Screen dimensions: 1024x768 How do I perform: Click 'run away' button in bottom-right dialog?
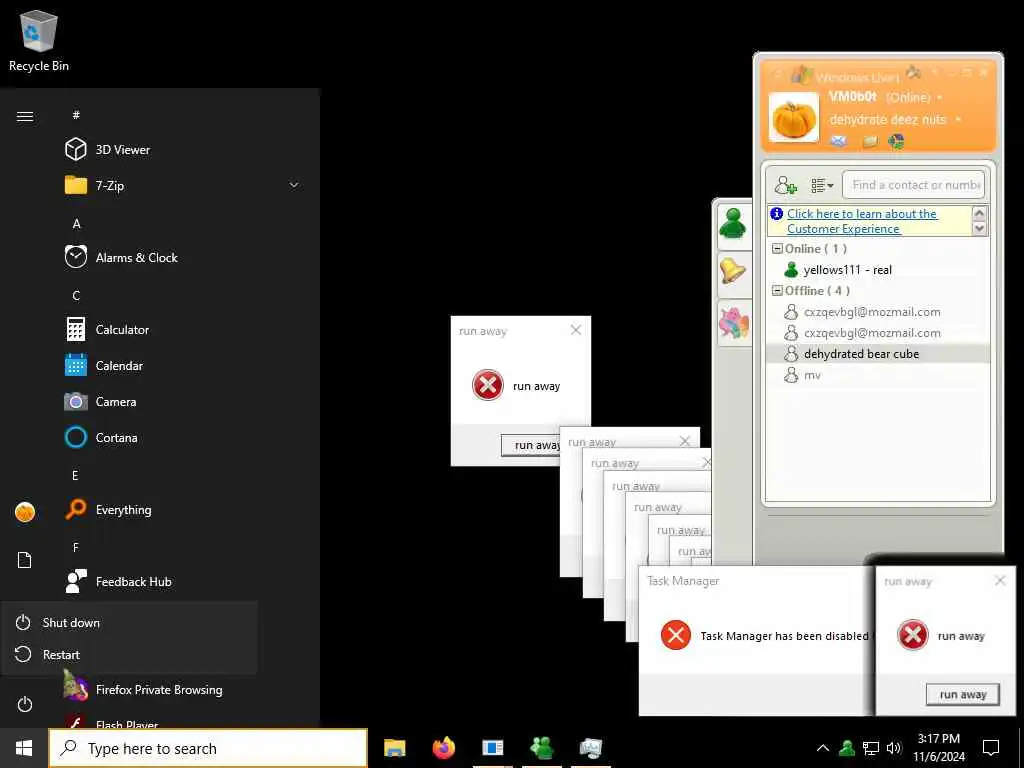tap(963, 694)
